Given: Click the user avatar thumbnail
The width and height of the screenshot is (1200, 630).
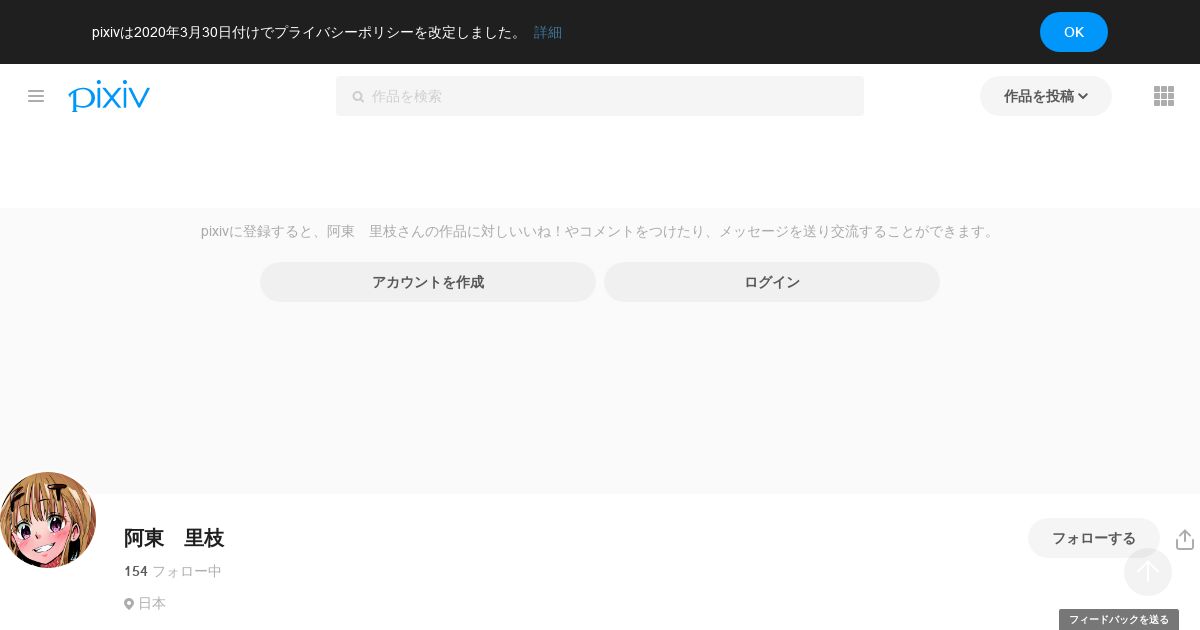Looking at the screenshot, I should pyautogui.click(x=47, y=520).
